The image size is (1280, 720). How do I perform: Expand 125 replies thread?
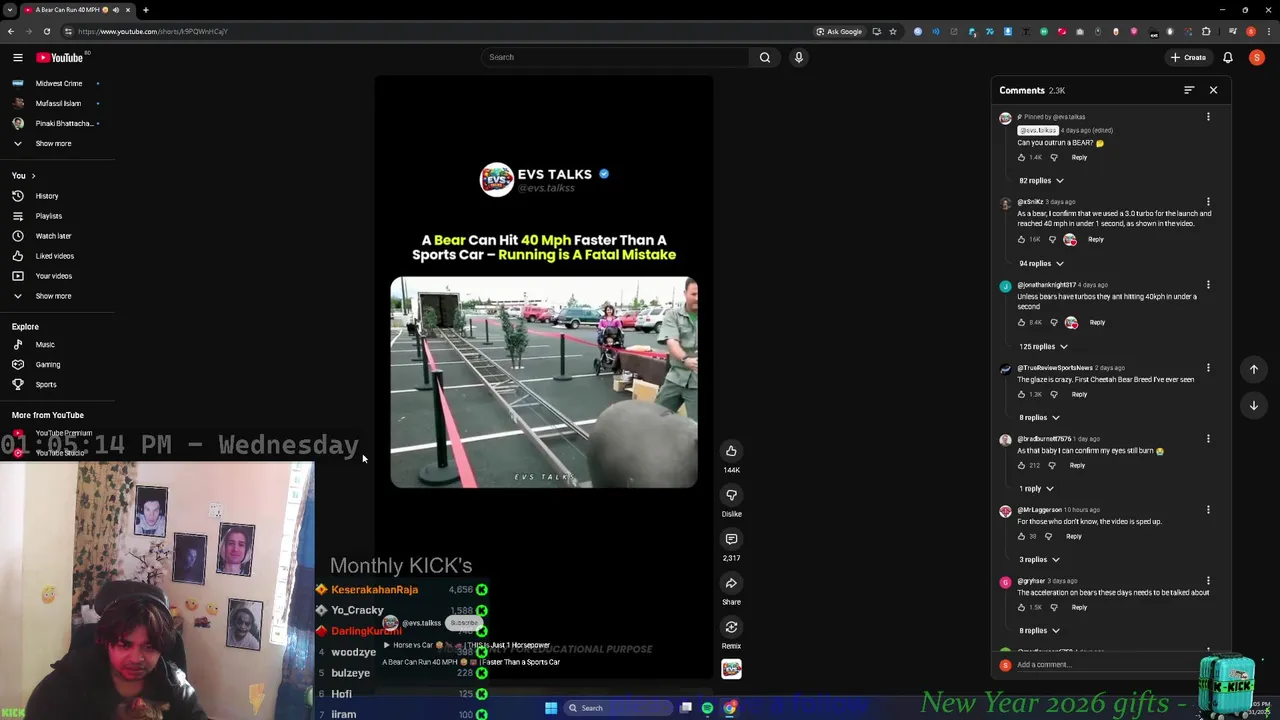click(1043, 347)
